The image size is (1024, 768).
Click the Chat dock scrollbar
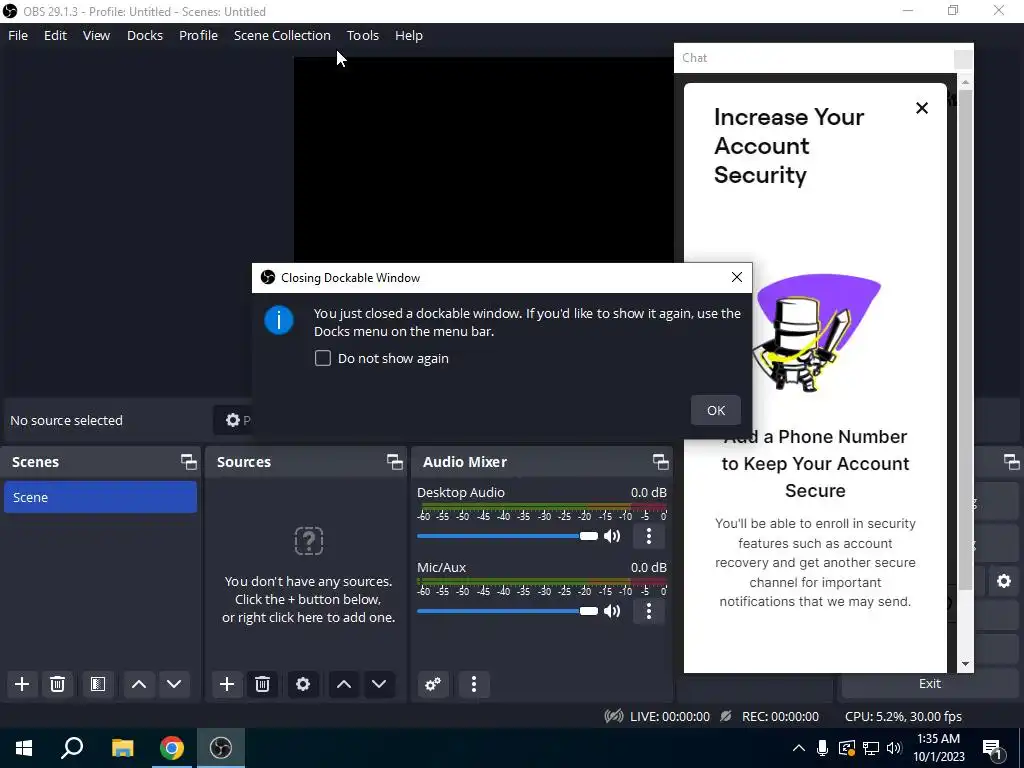click(965, 340)
